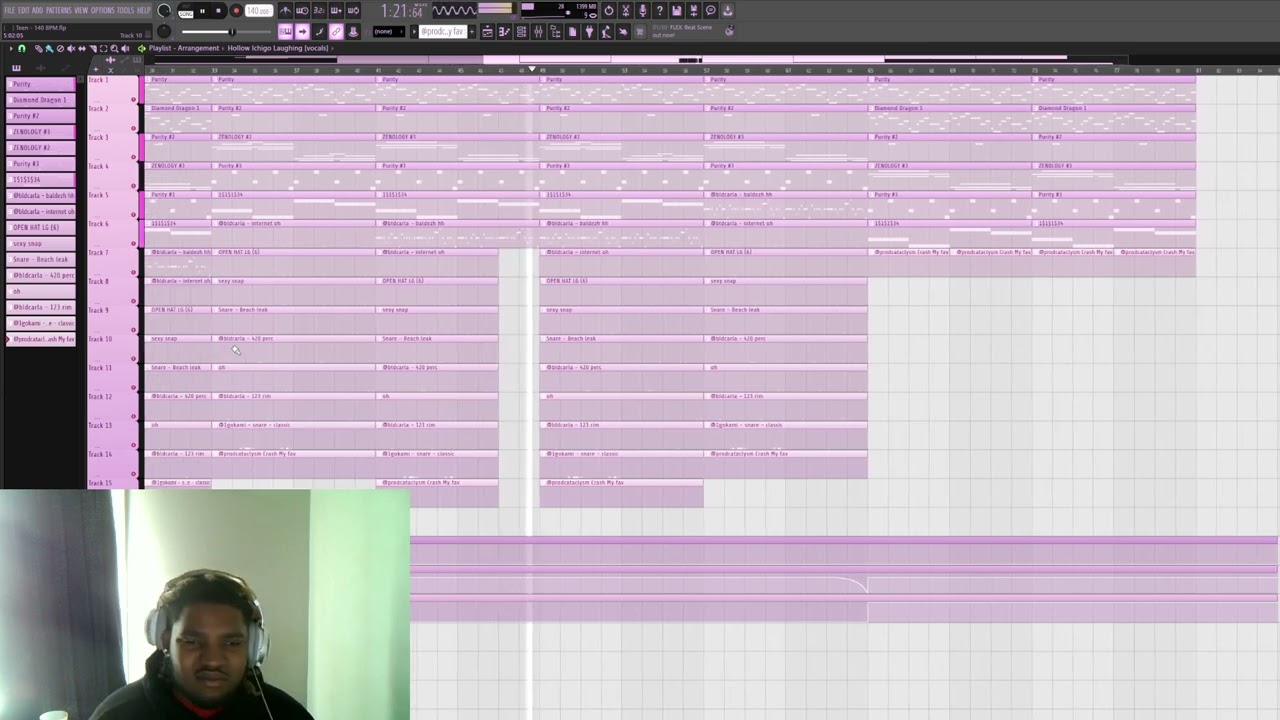The height and width of the screenshot is (720, 1280).
Task: Open the TOOLS menu
Action: pos(125,10)
